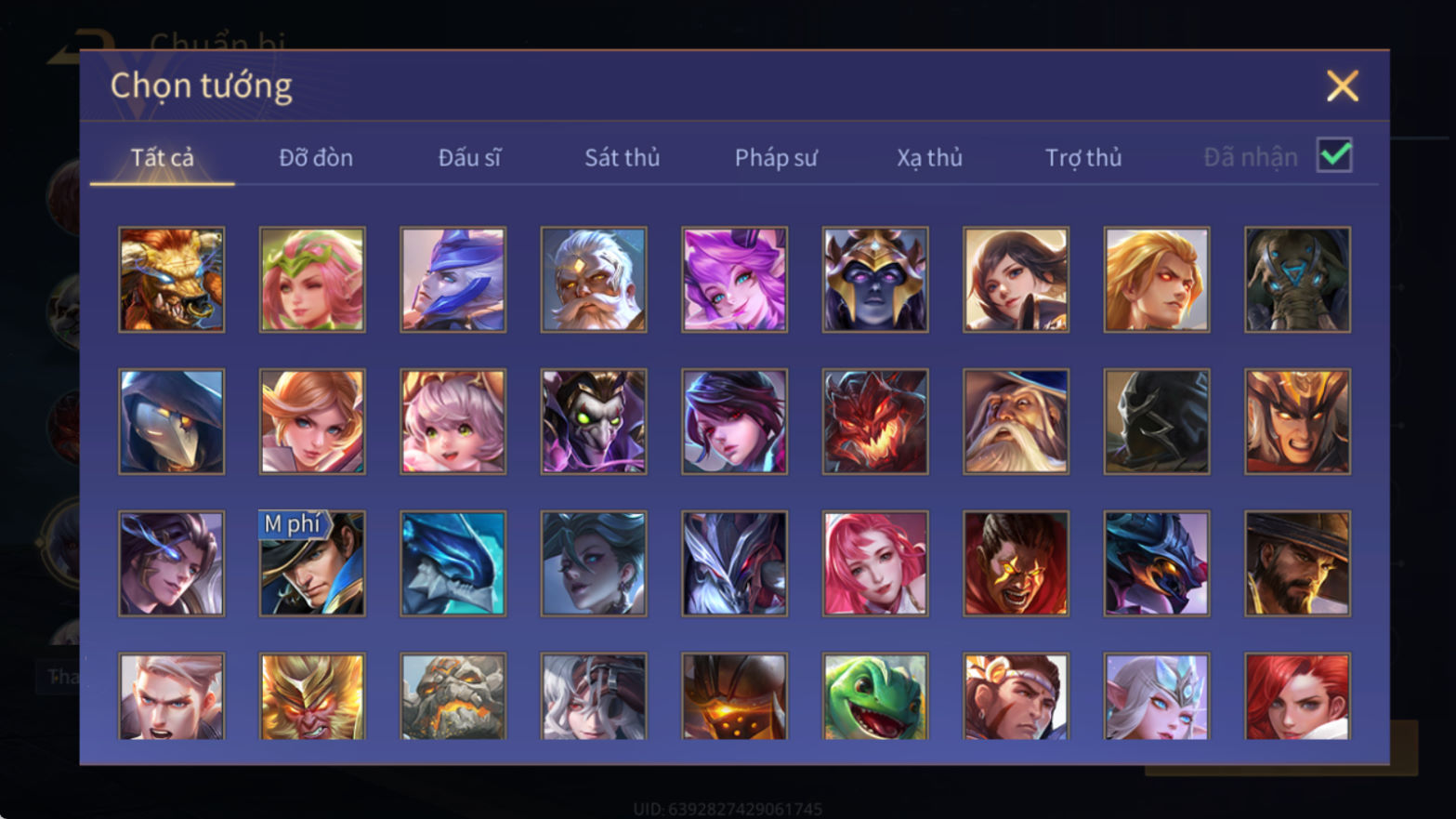Choose the golden monkey king hero
The width and height of the screenshot is (1456, 819).
[x=312, y=696]
